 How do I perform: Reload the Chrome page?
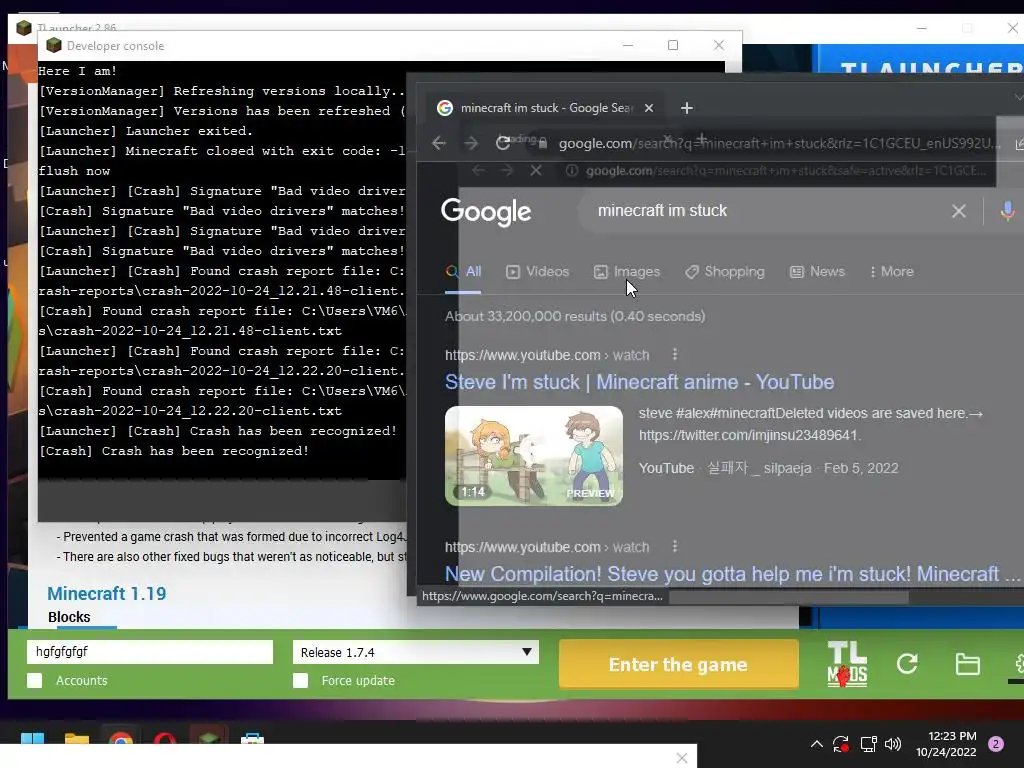click(x=502, y=143)
